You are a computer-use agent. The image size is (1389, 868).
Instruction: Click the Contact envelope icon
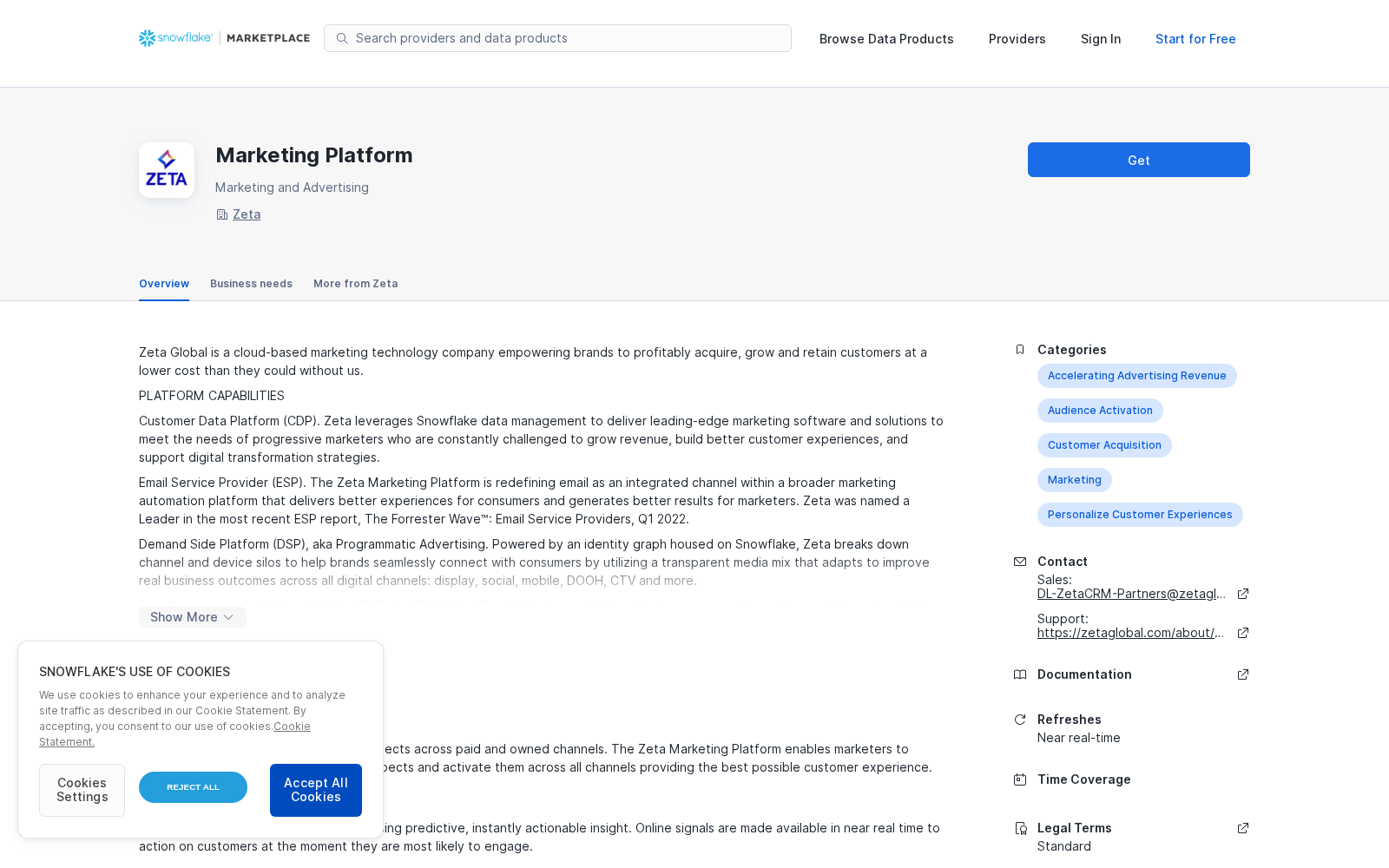(1020, 562)
